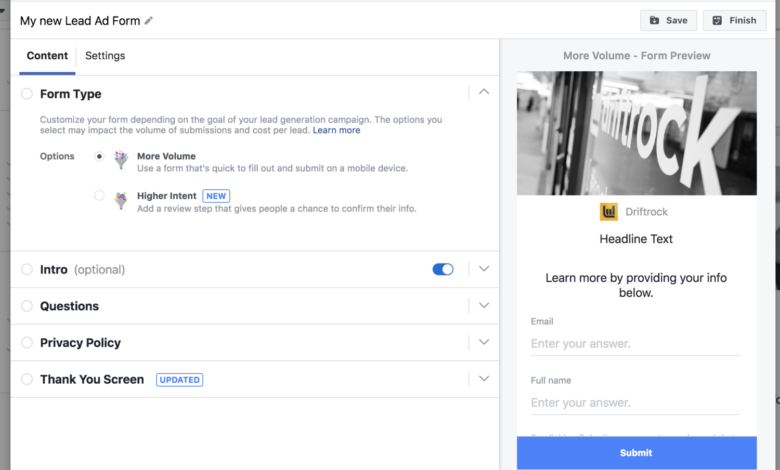Open the Learn more link
Image resolution: width=780 pixels, height=470 pixels.
[x=336, y=130]
